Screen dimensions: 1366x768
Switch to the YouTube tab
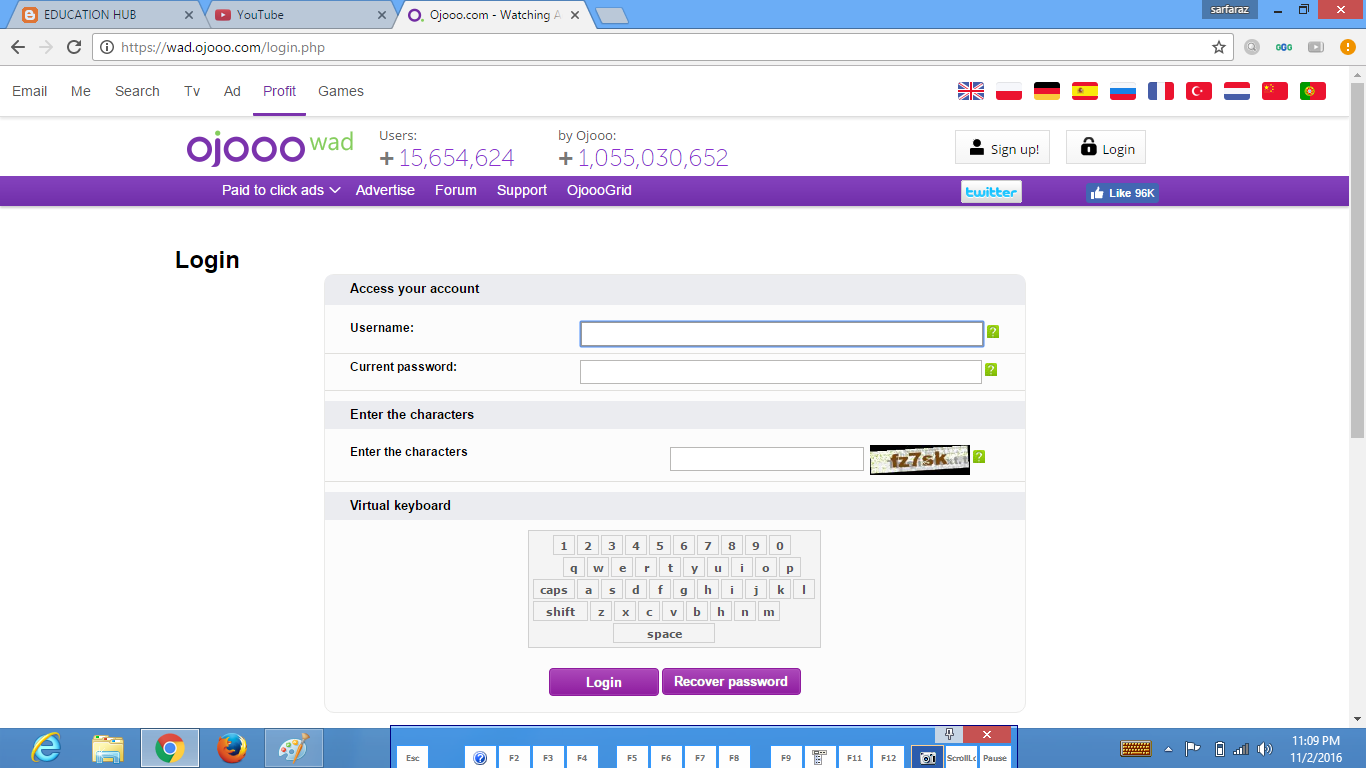pos(298,15)
